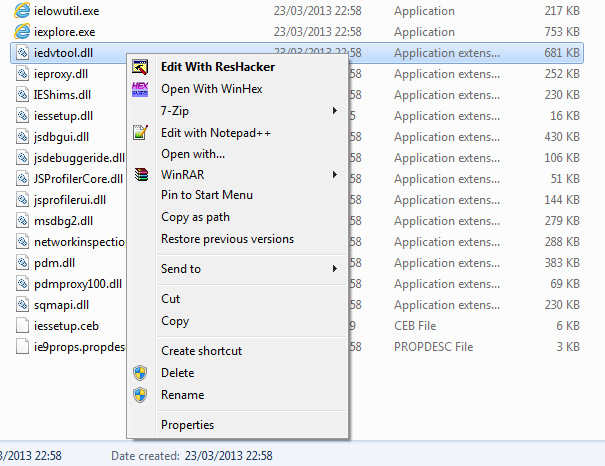Image resolution: width=605 pixels, height=466 pixels.
Task: Open the Send to menu entry
Action: click(x=238, y=268)
